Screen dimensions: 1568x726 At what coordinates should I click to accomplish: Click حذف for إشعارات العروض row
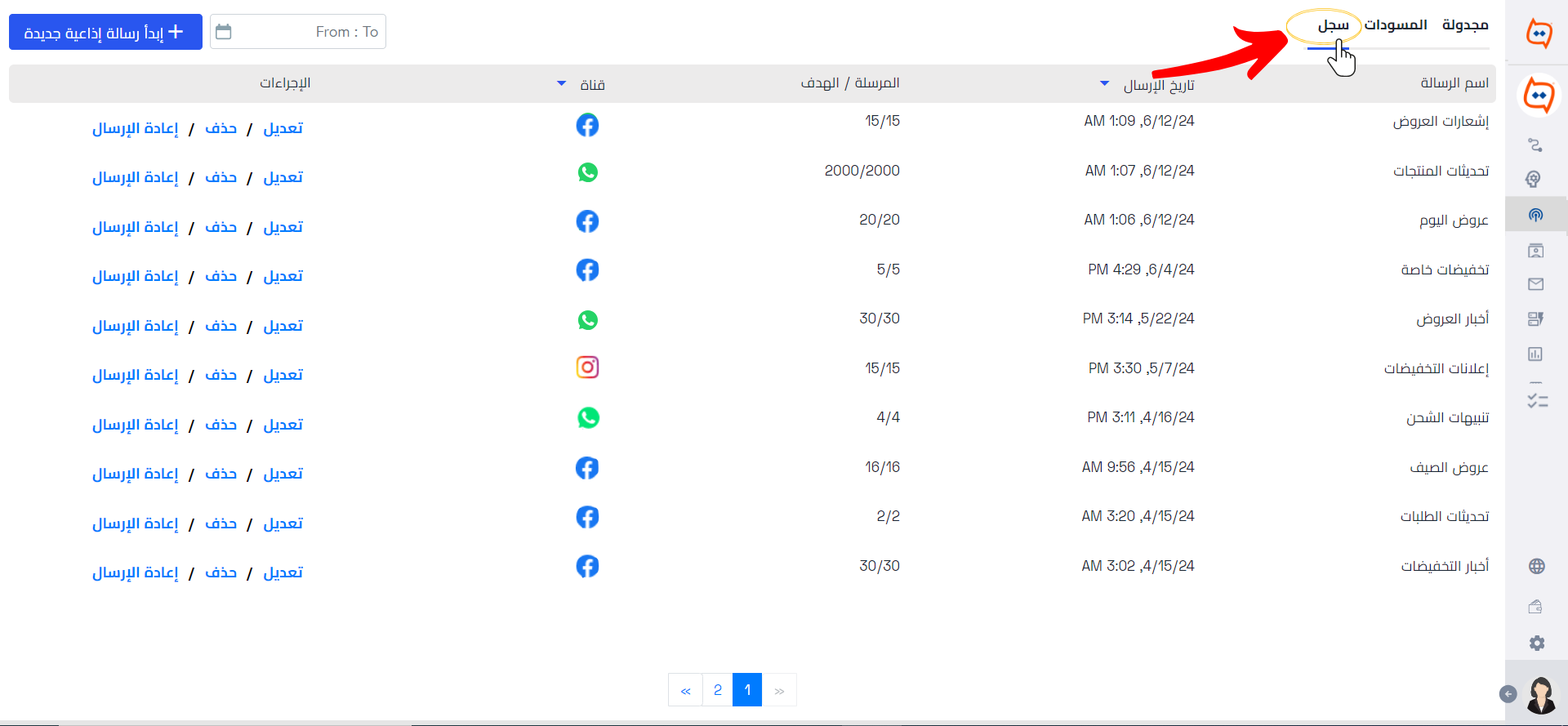[x=220, y=128]
